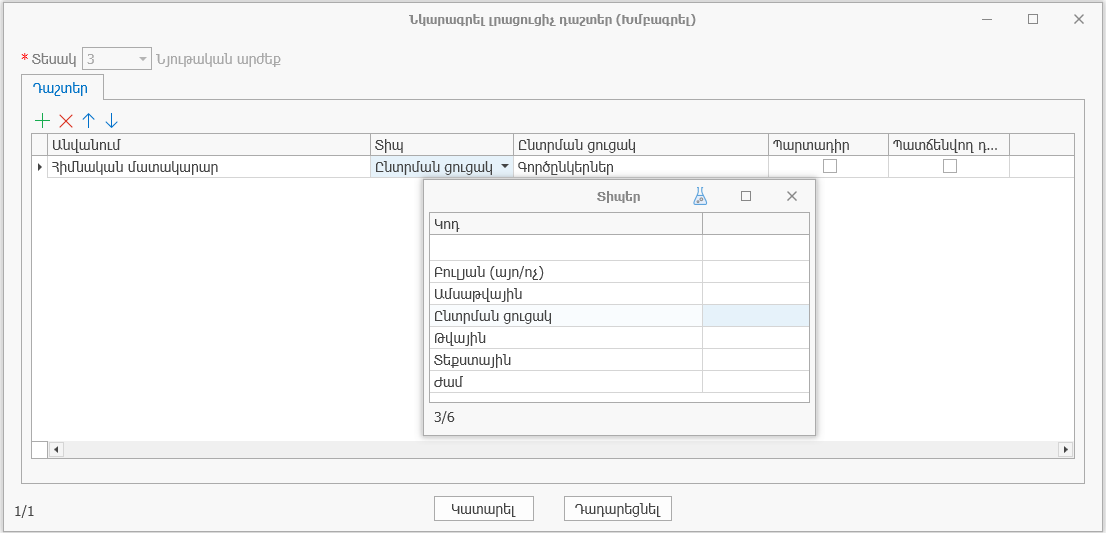
Task: Open the Տիպ cell dropdown arrow
Action: click(x=504, y=167)
